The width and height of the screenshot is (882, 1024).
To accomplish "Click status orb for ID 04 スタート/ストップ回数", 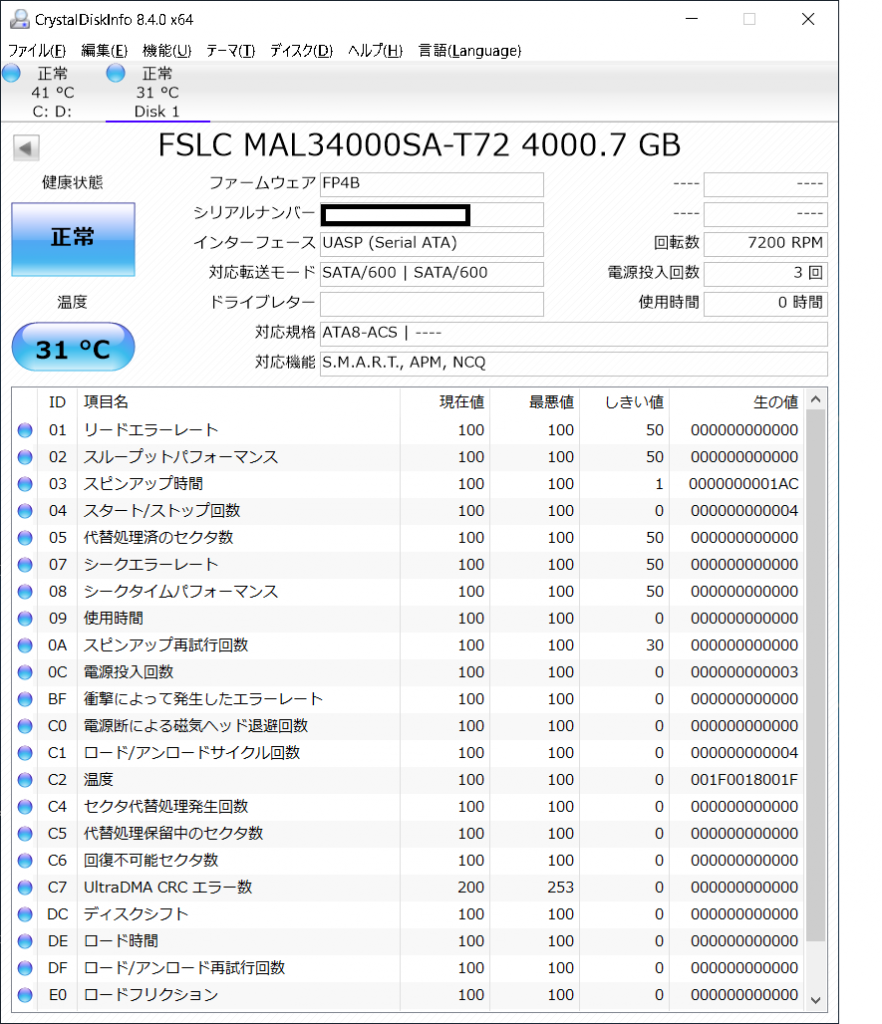I will [x=25, y=511].
